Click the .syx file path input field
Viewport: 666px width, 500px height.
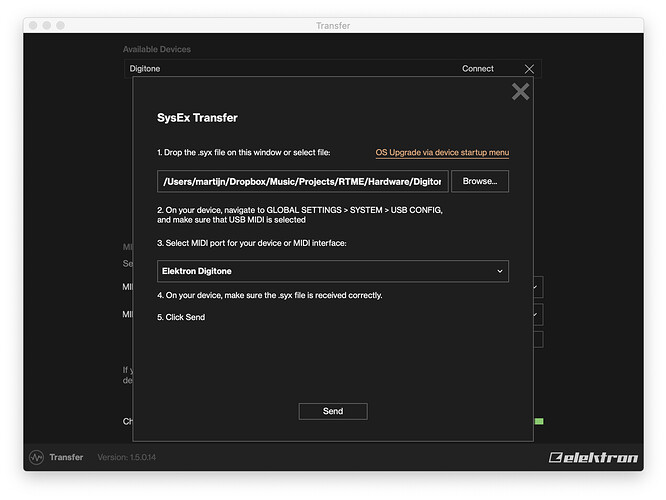pyautogui.click(x=302, y=182)
